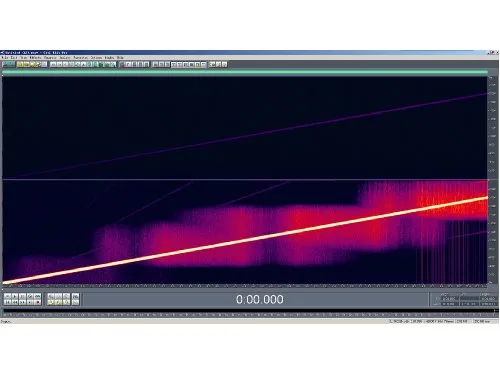Toggle the Multitrack/Edit view switch button
The width and height of the screenshot is (500, 375).
point(8,64)
